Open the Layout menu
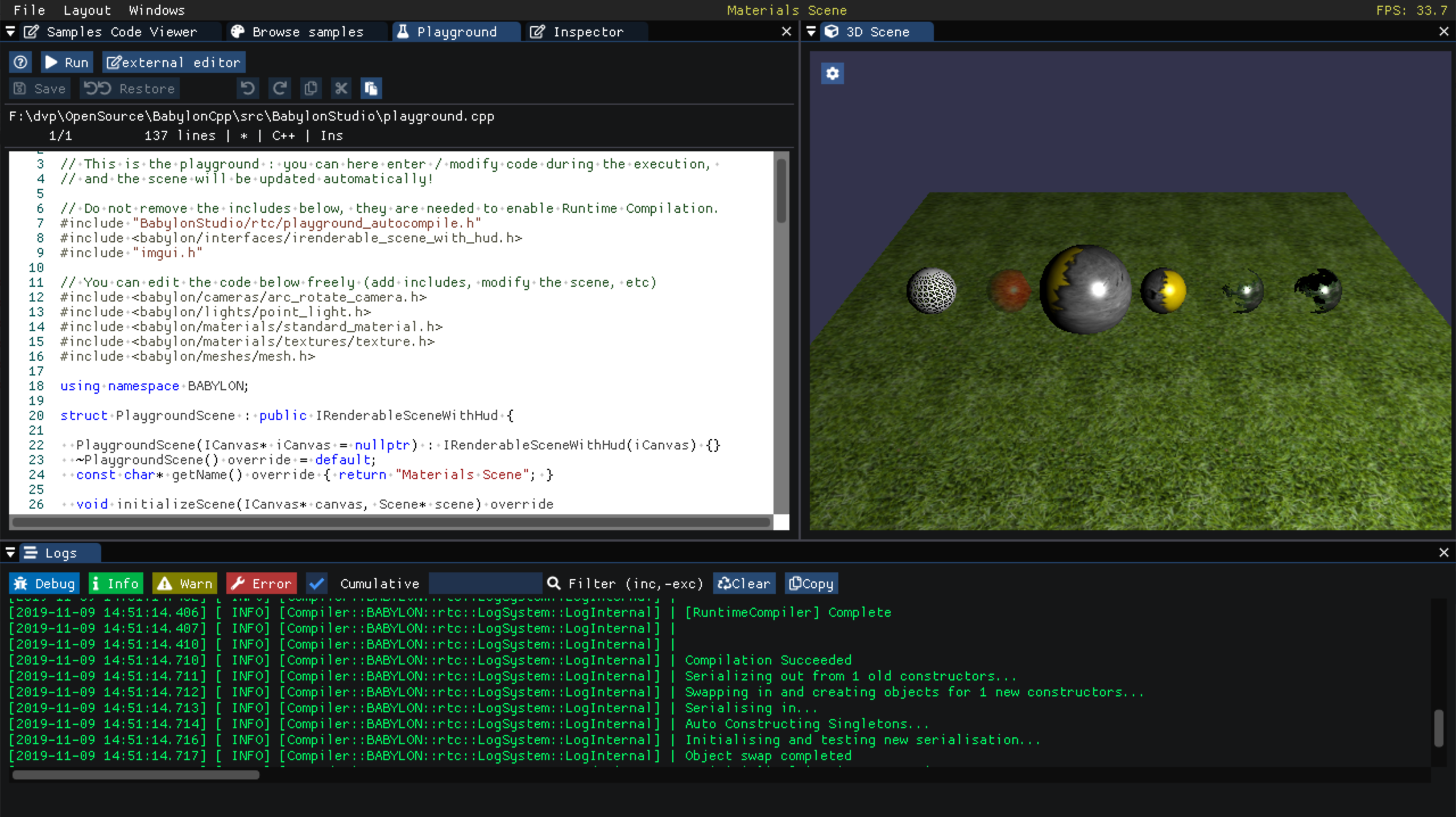Viewport: 1456px width, 817px height. 86,10
